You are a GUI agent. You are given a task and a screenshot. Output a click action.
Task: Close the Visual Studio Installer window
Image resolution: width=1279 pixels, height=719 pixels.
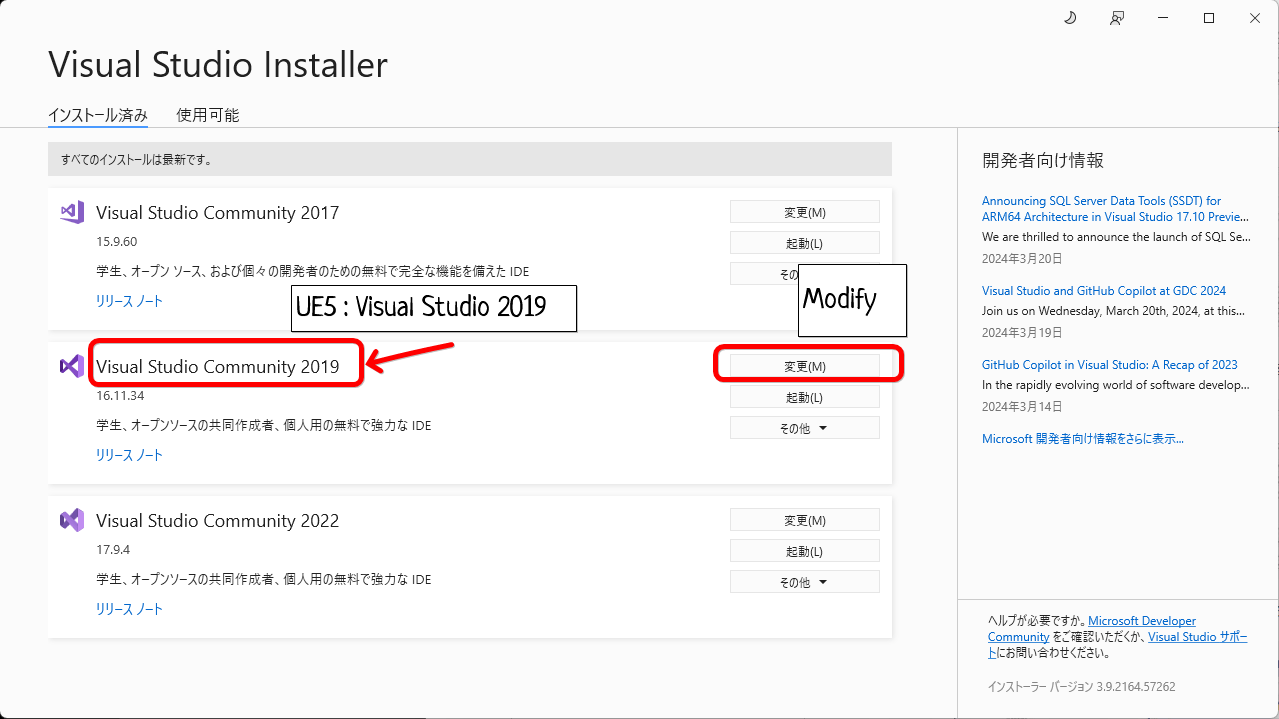[1255, 18]
